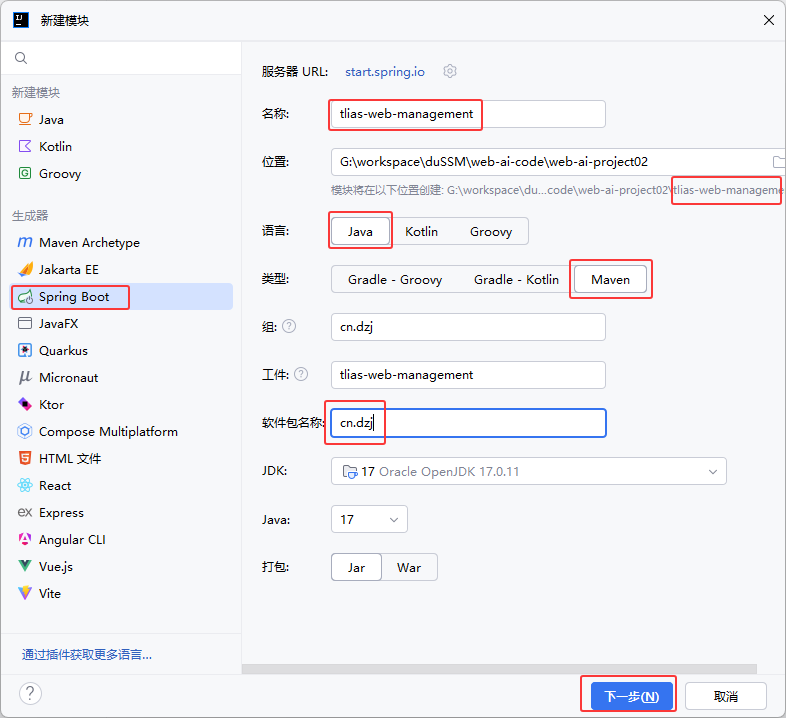
Task: Choose War packaging option
Action: 409,567
